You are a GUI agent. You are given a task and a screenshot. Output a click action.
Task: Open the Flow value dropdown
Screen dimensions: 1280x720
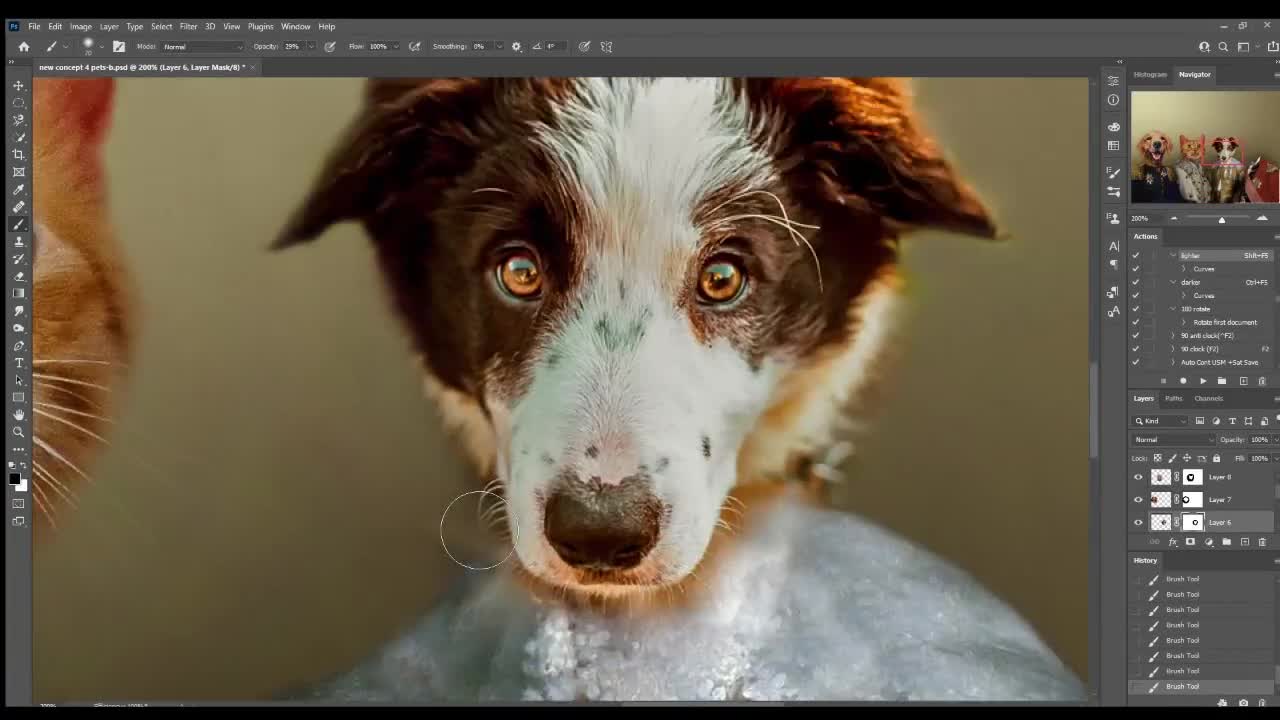click(396, 46)
